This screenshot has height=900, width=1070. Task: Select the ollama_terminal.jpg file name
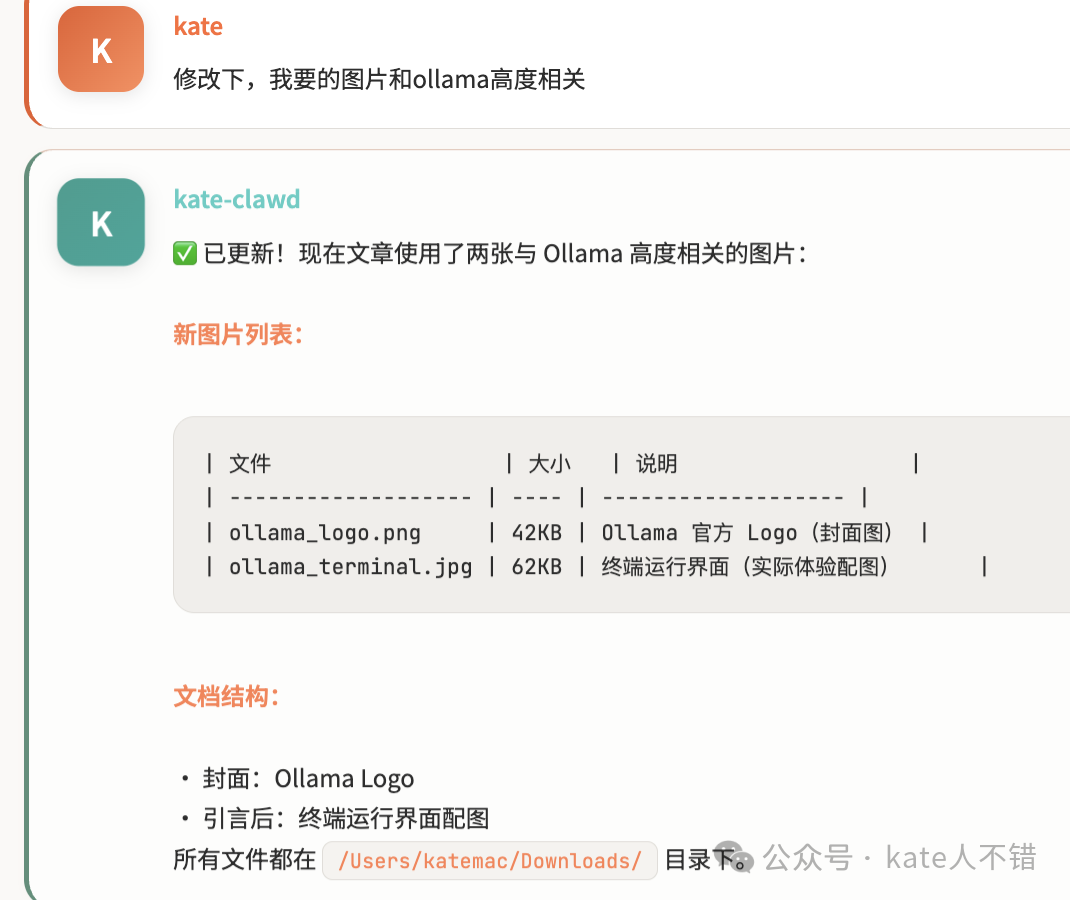click(x=350, y=567)
